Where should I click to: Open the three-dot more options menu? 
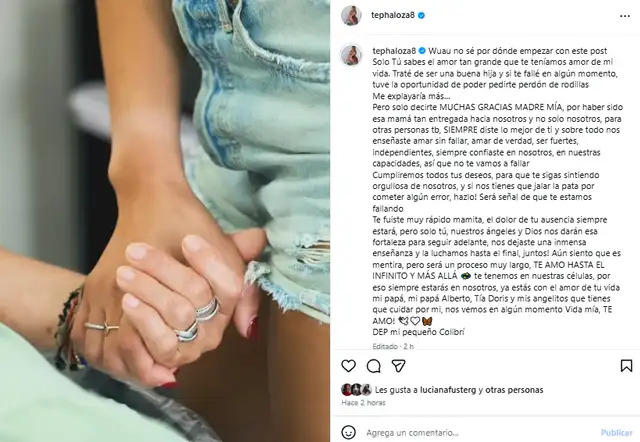625,16
